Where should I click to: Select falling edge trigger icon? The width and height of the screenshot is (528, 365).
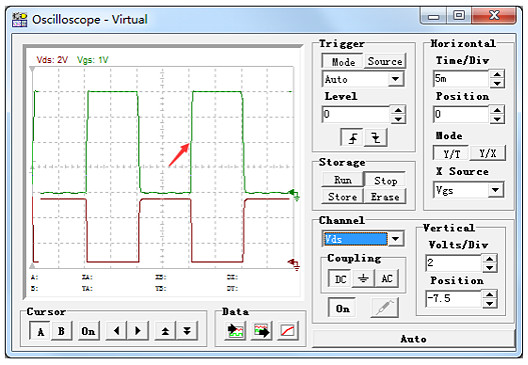375,138
